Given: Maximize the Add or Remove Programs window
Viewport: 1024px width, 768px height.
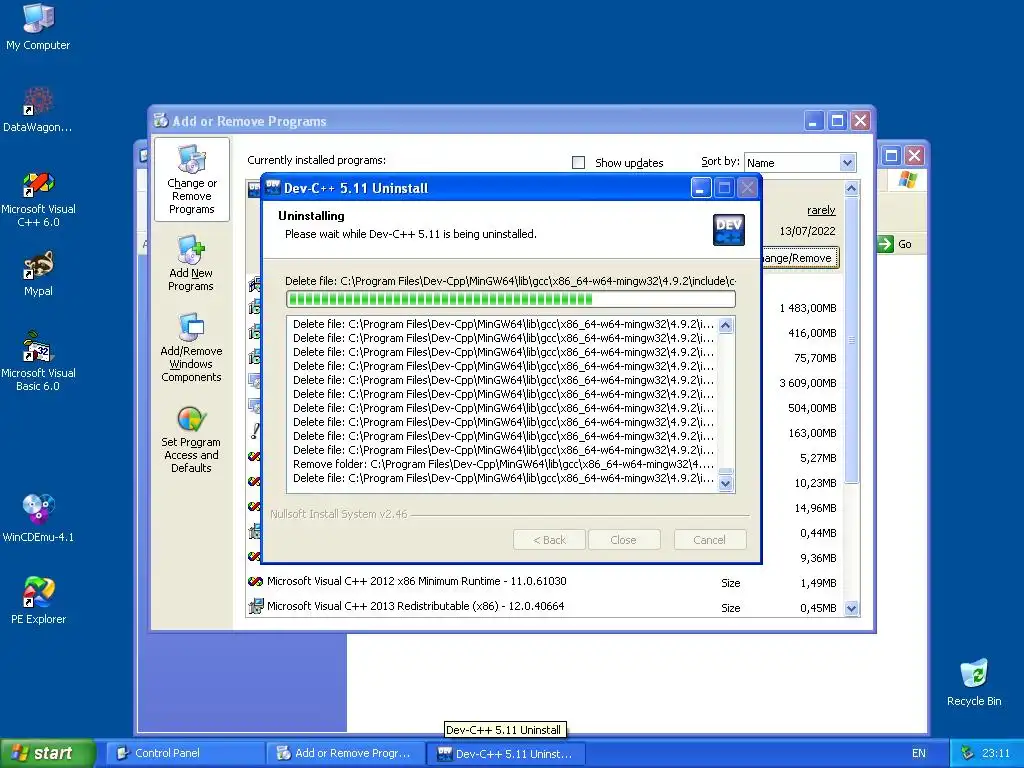Looking at the screenshot, I should 837,121.
